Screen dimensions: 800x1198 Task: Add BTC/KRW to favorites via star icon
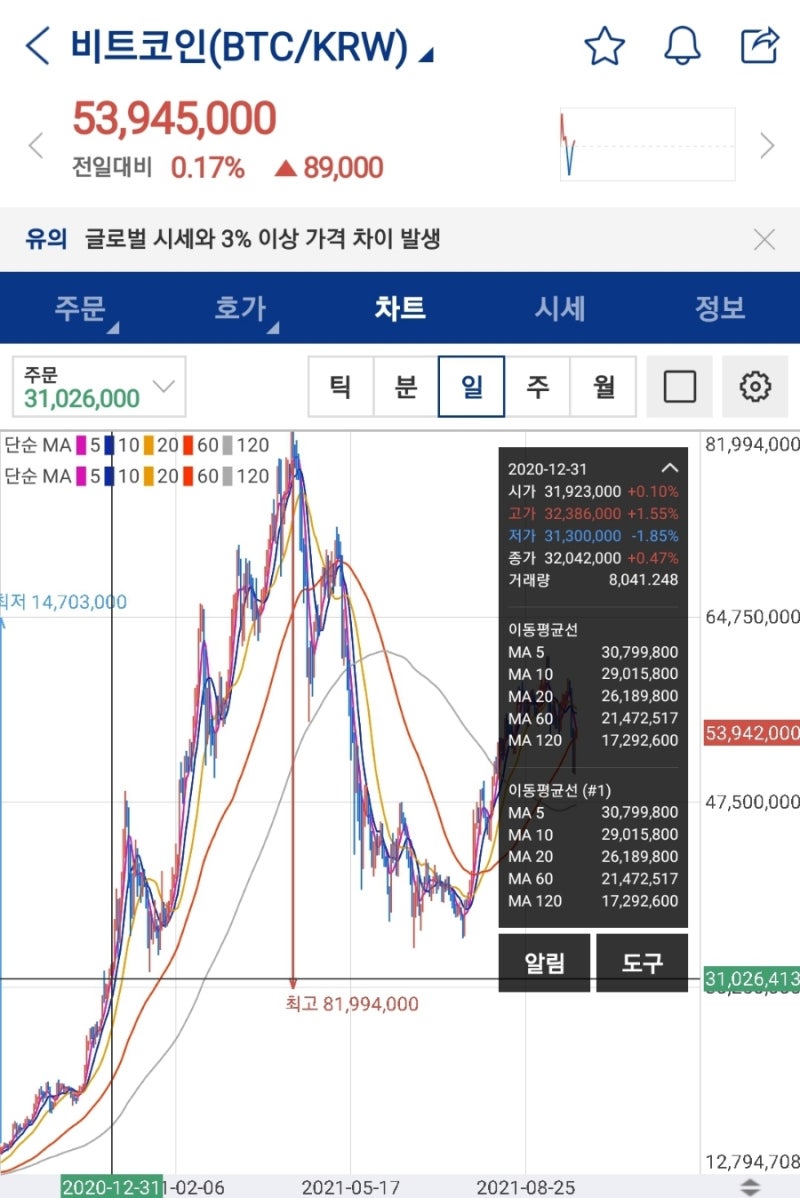(605, 45)
